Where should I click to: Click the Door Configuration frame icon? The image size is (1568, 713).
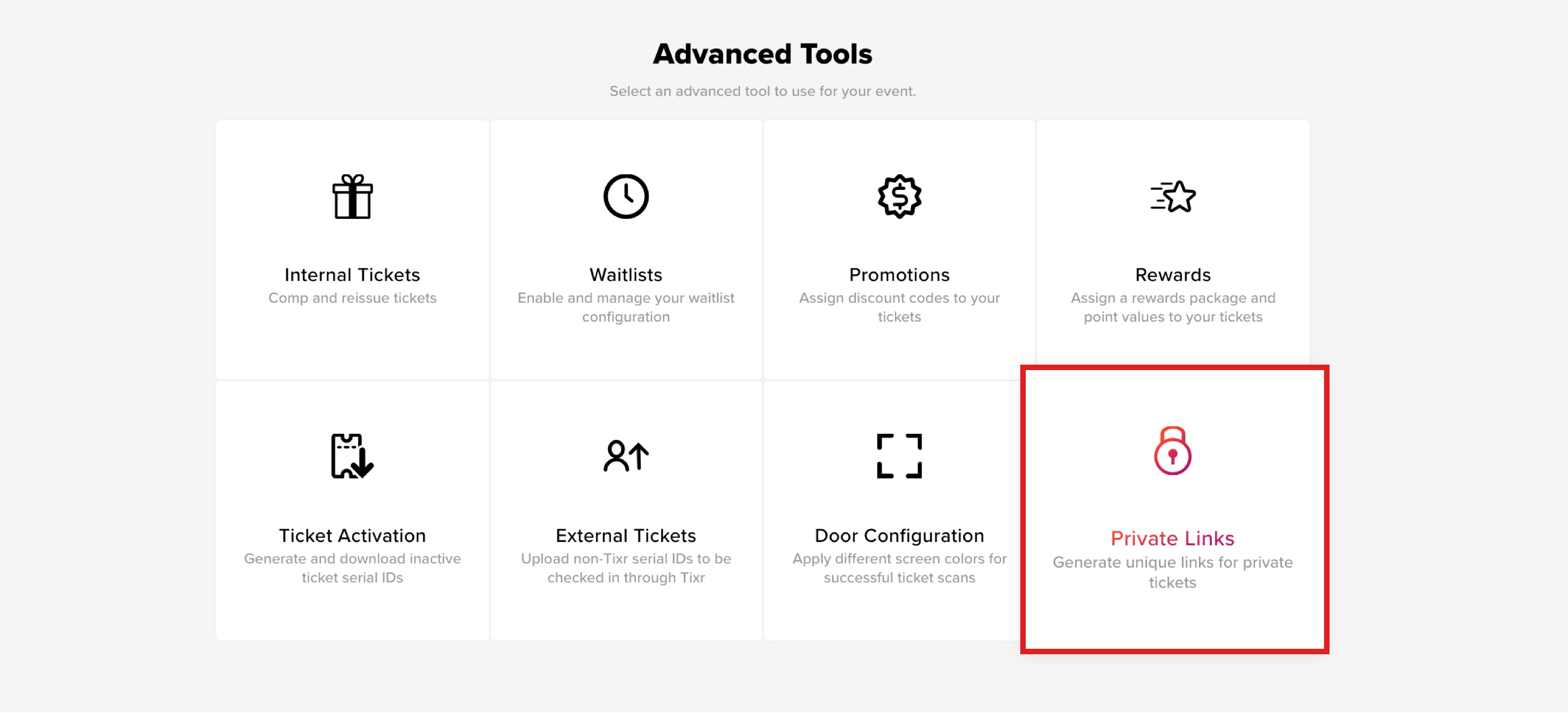tap(899, 456)
